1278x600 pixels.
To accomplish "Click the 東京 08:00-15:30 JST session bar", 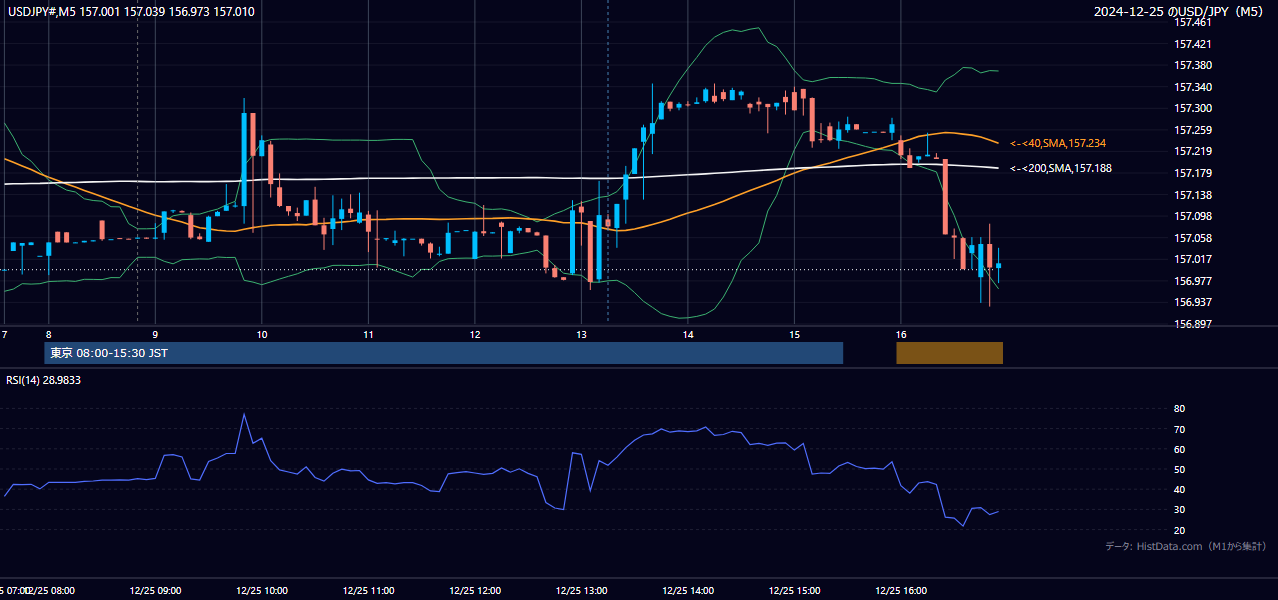I will pyautogui.click(x=444, y=353).
